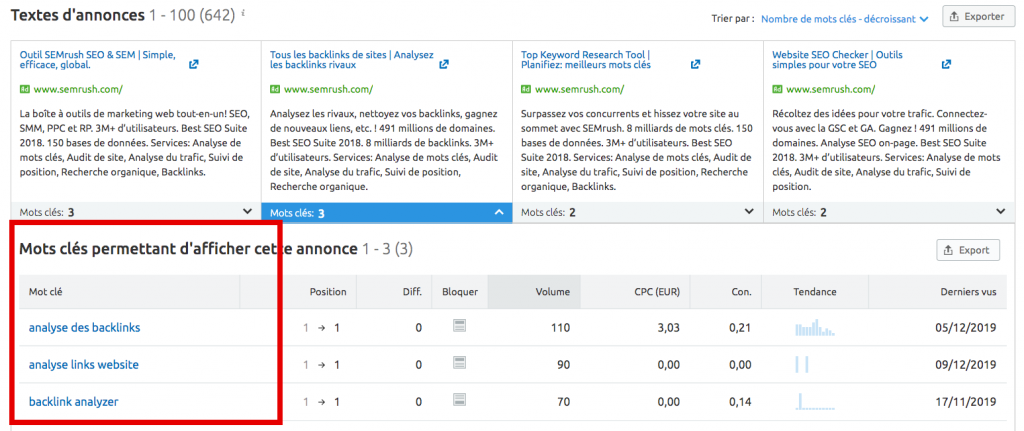Click www.semrush.com URL in Tous les backlinks ad
Viewport: 1024px width, 431px height.
tap(328, 89)
